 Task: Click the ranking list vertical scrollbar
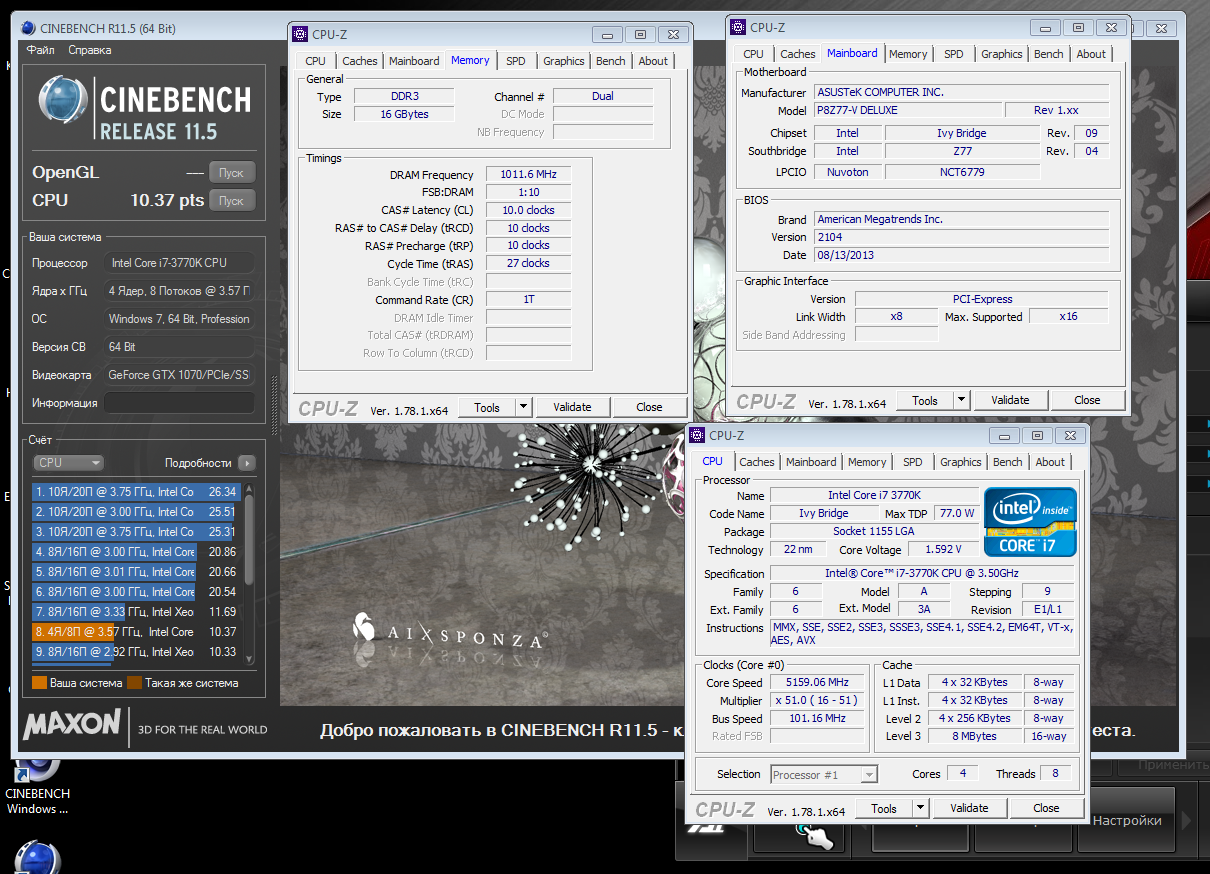[x=249, y=573]
